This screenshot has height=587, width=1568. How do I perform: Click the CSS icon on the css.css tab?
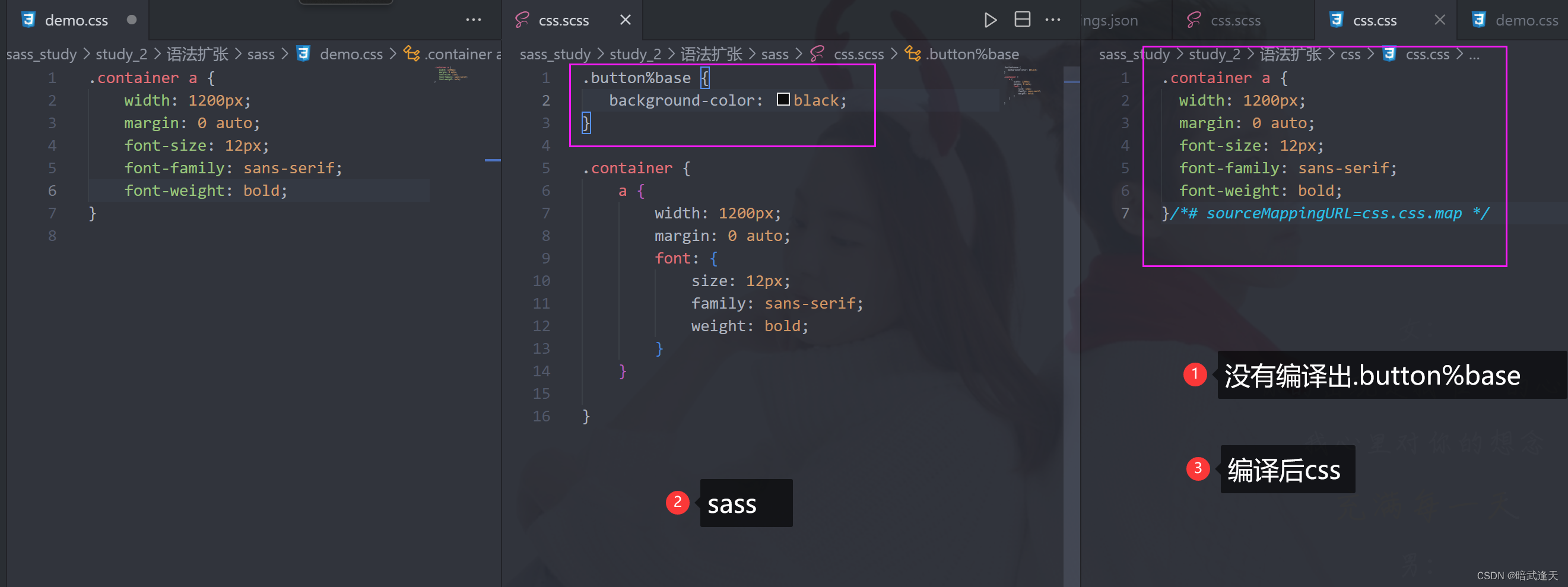click(x=1337, y=20)
